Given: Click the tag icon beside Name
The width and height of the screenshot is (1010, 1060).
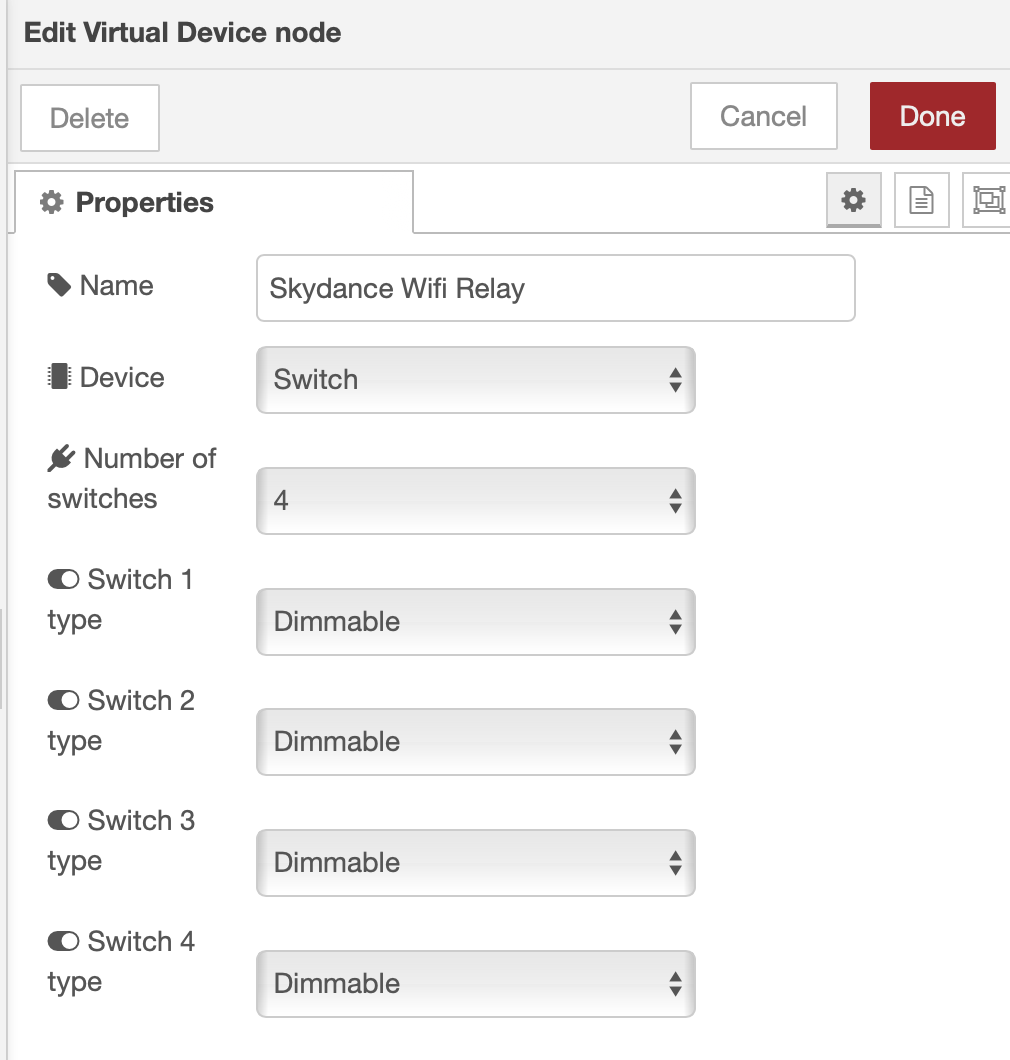Looking at the screenshot, I should (x=59, y=286).
